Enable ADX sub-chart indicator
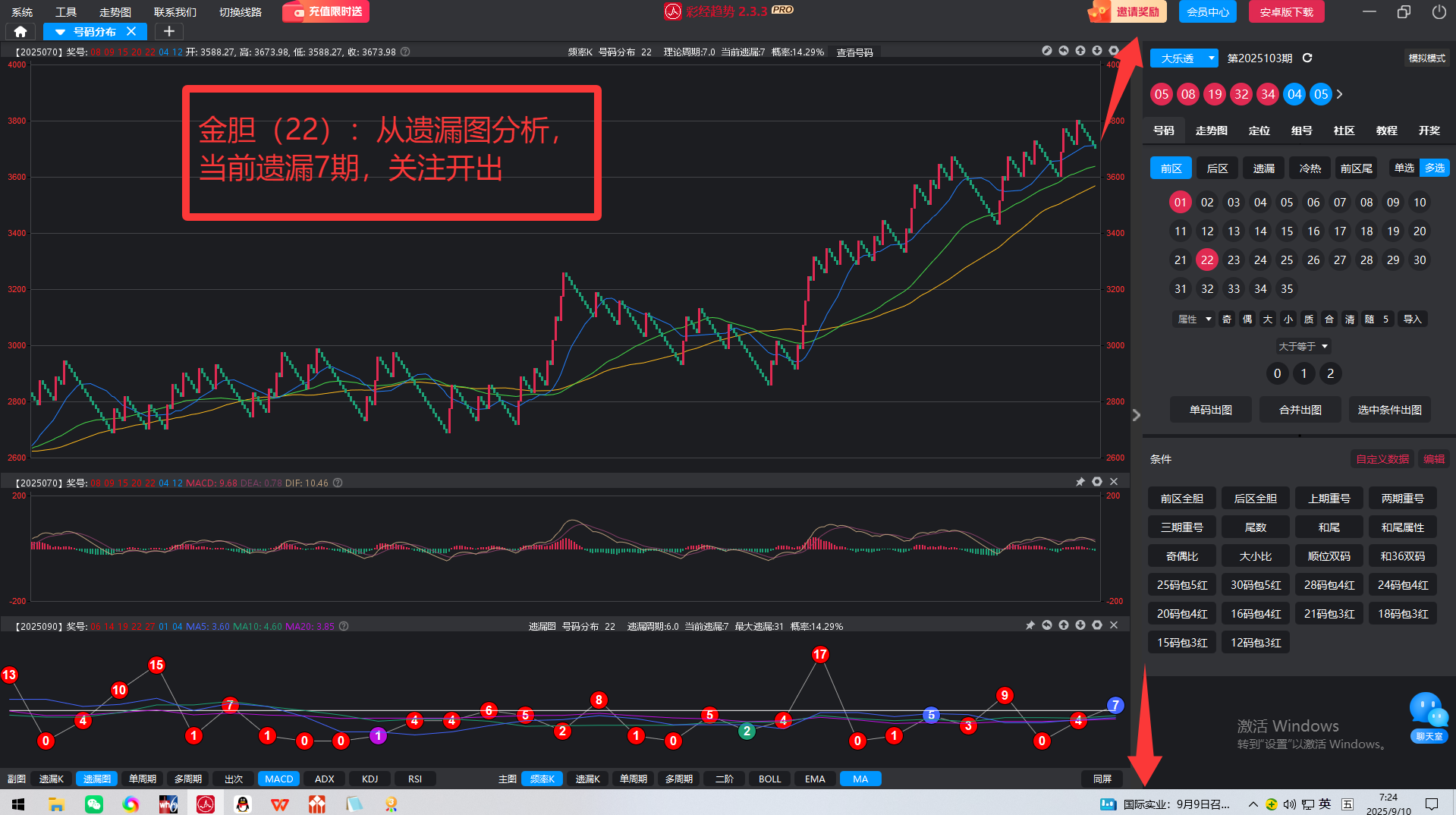The height and width of the screenshot is (815, 1456). pyautogui.click(x=324, y=779)
